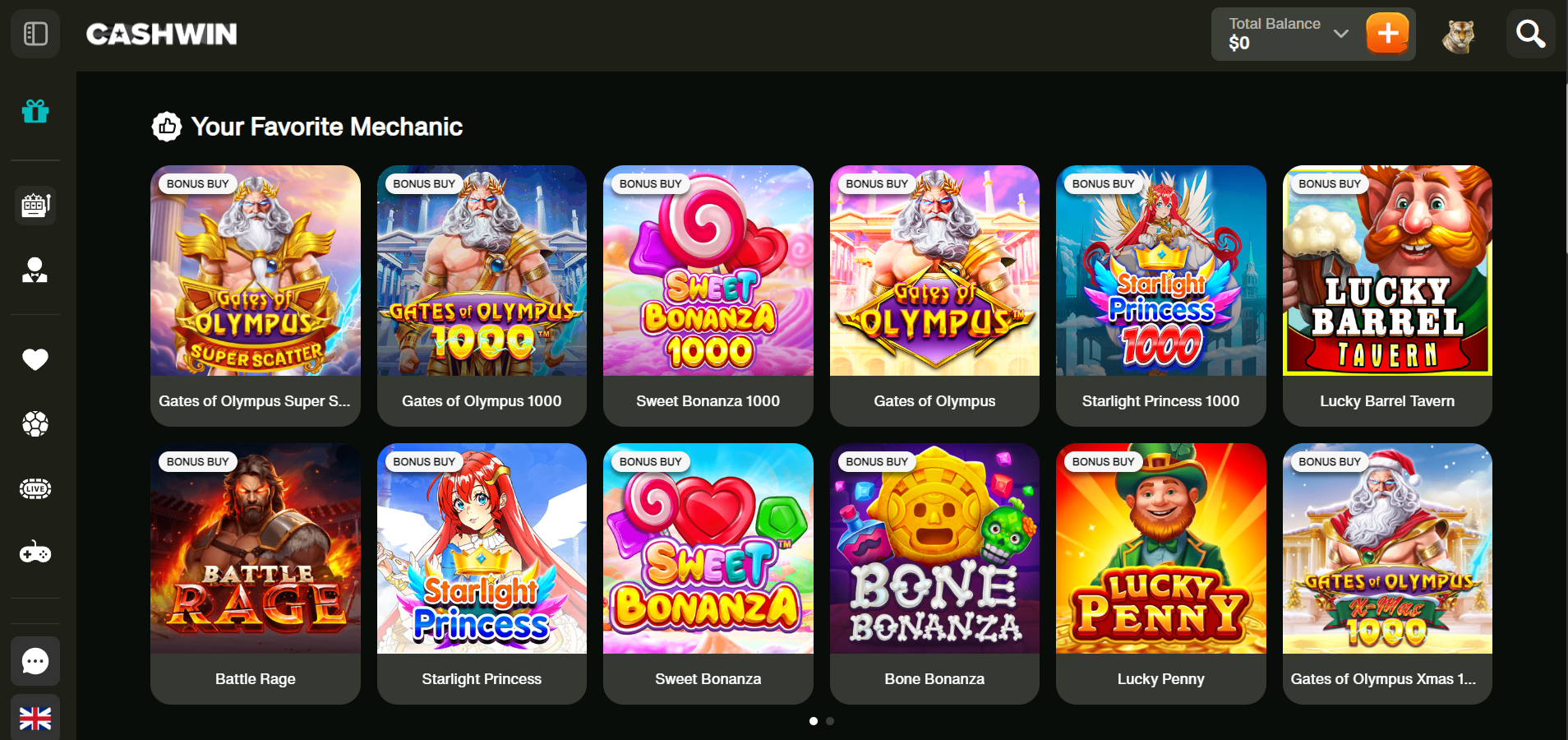Open the tiger profile avatar

pyautogui.click(x=1459, y=35)
